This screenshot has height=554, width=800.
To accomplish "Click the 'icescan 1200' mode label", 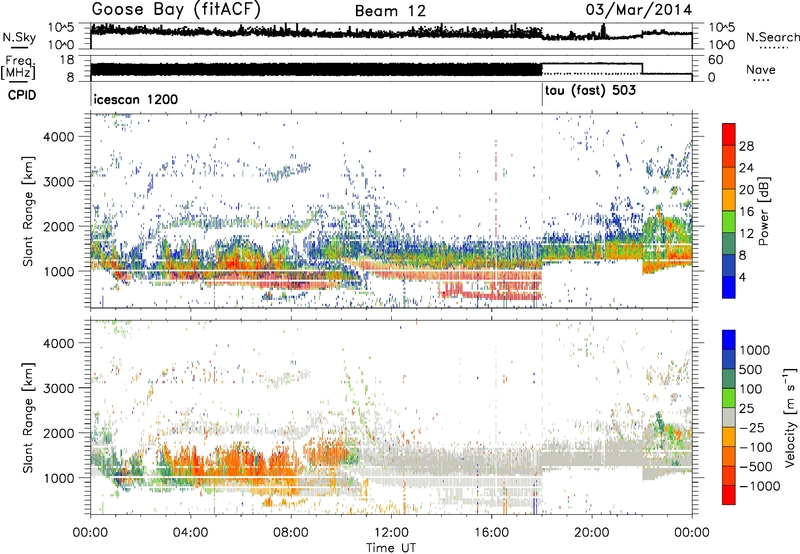I will (136, 99).
